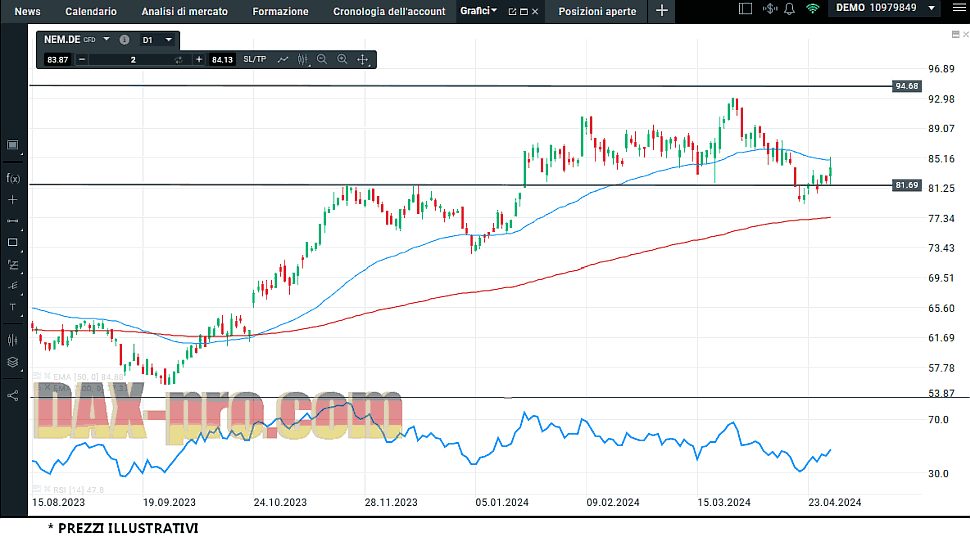Viewport: 970px width, 537px height.
Task: Toggle visibility of EMA 50 indicator
Action: [36, 376]
